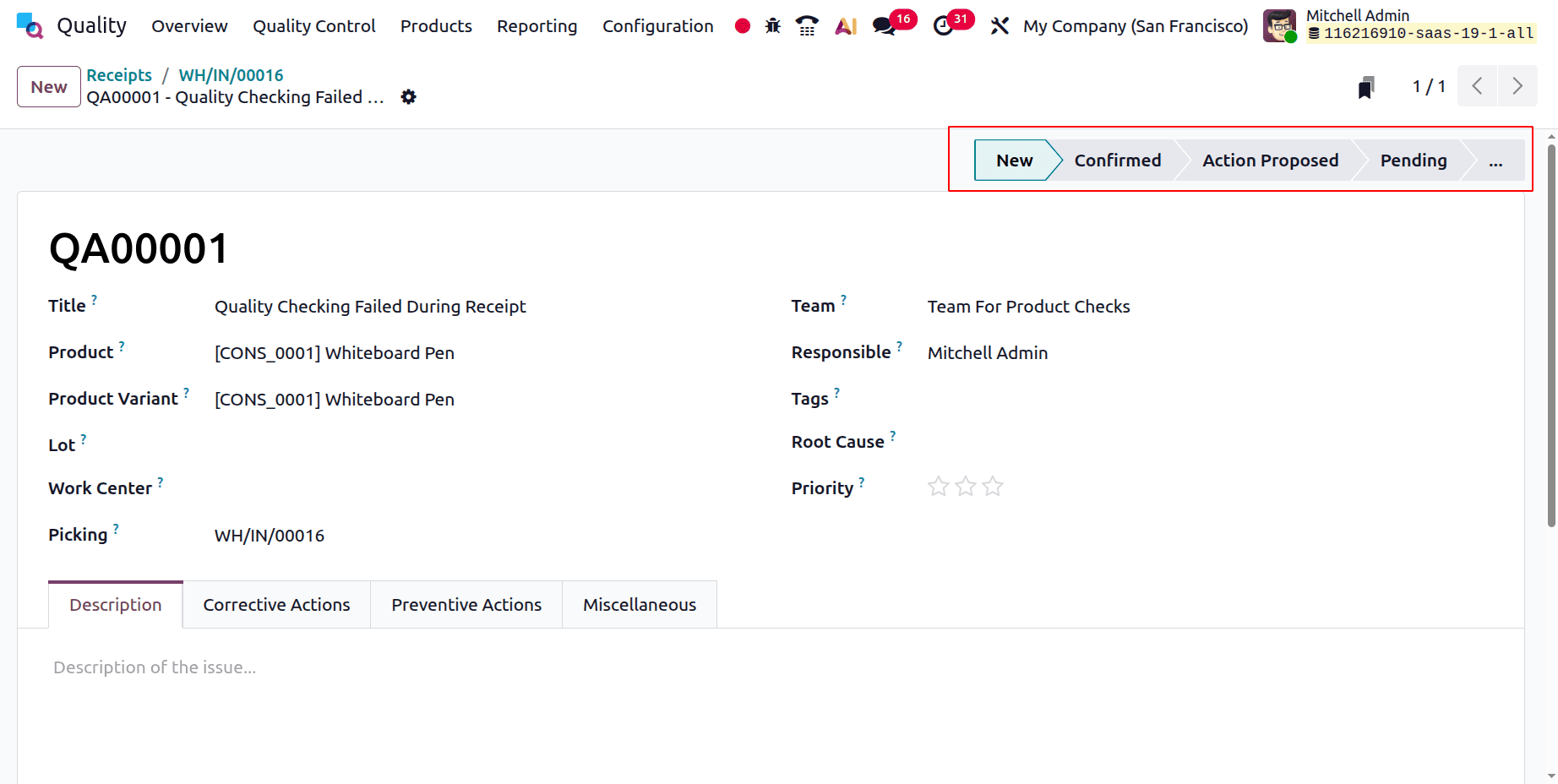Open the VoIP phone icon
This screenshot has width=1558, height=784.
[807, 26]
